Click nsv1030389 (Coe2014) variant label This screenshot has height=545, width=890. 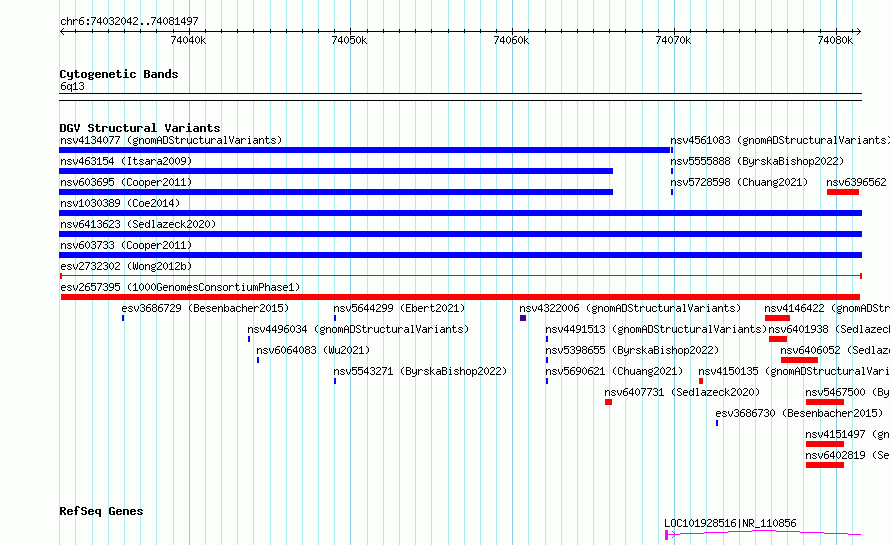pos(120,203)
